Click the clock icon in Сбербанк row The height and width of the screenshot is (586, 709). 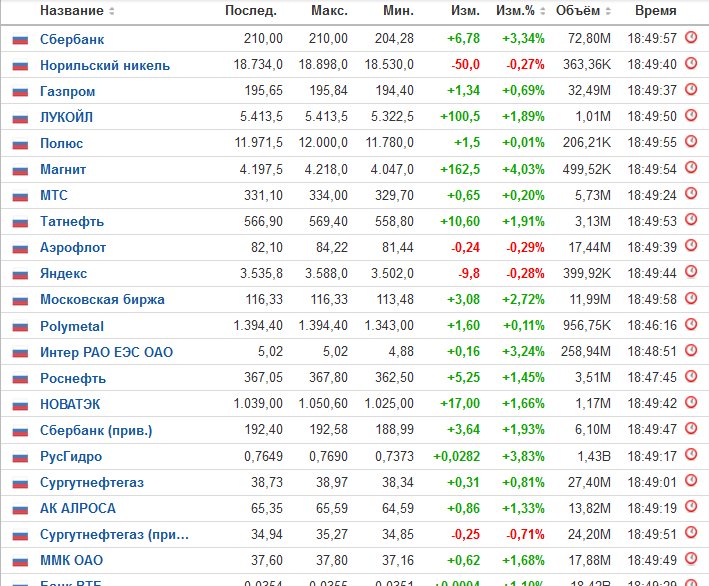point(691,38)
